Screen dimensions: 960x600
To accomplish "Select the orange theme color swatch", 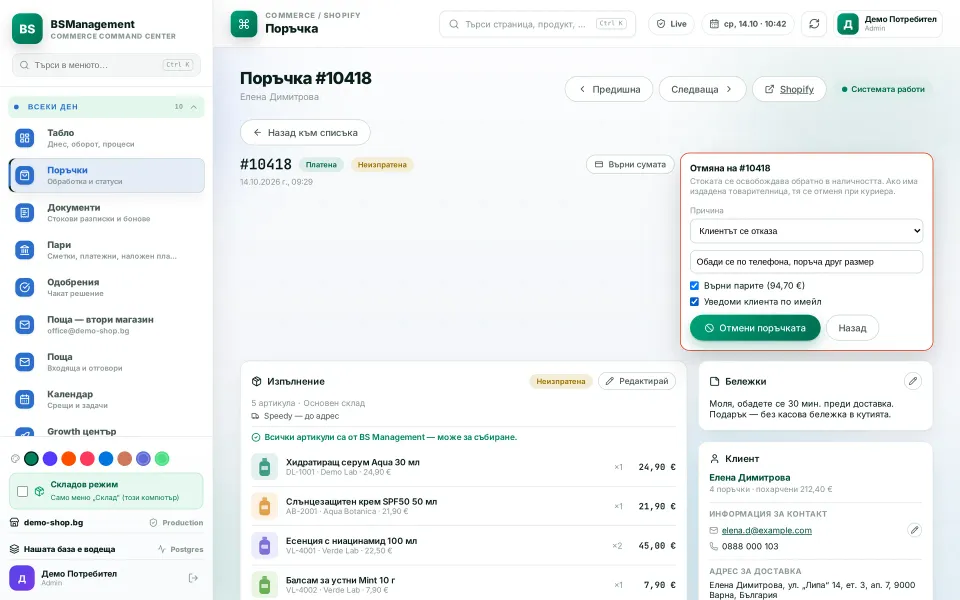I will 69,459.
